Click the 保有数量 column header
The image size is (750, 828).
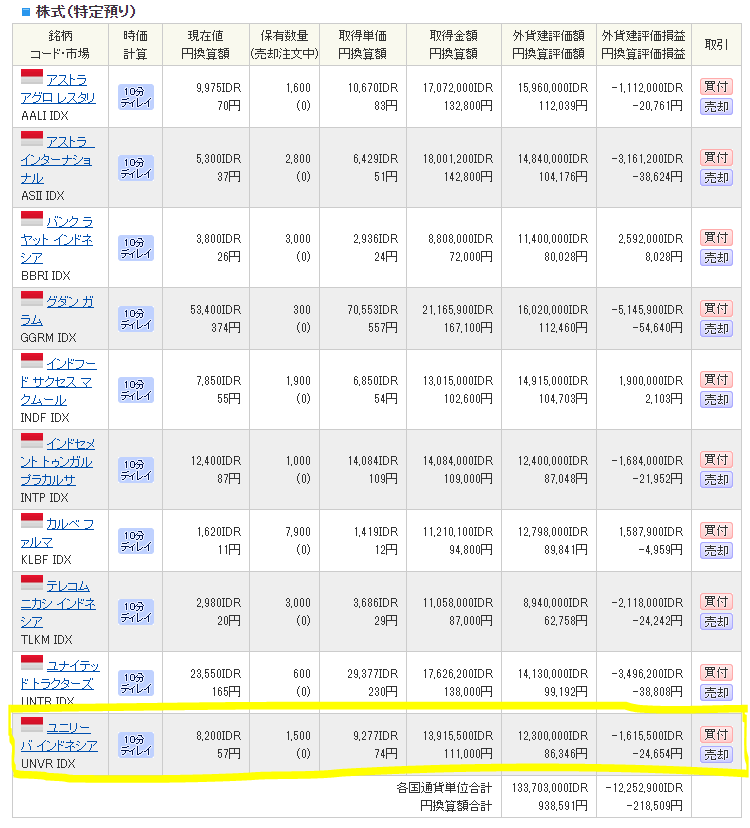pyautogui.click(x=284, y=44)
